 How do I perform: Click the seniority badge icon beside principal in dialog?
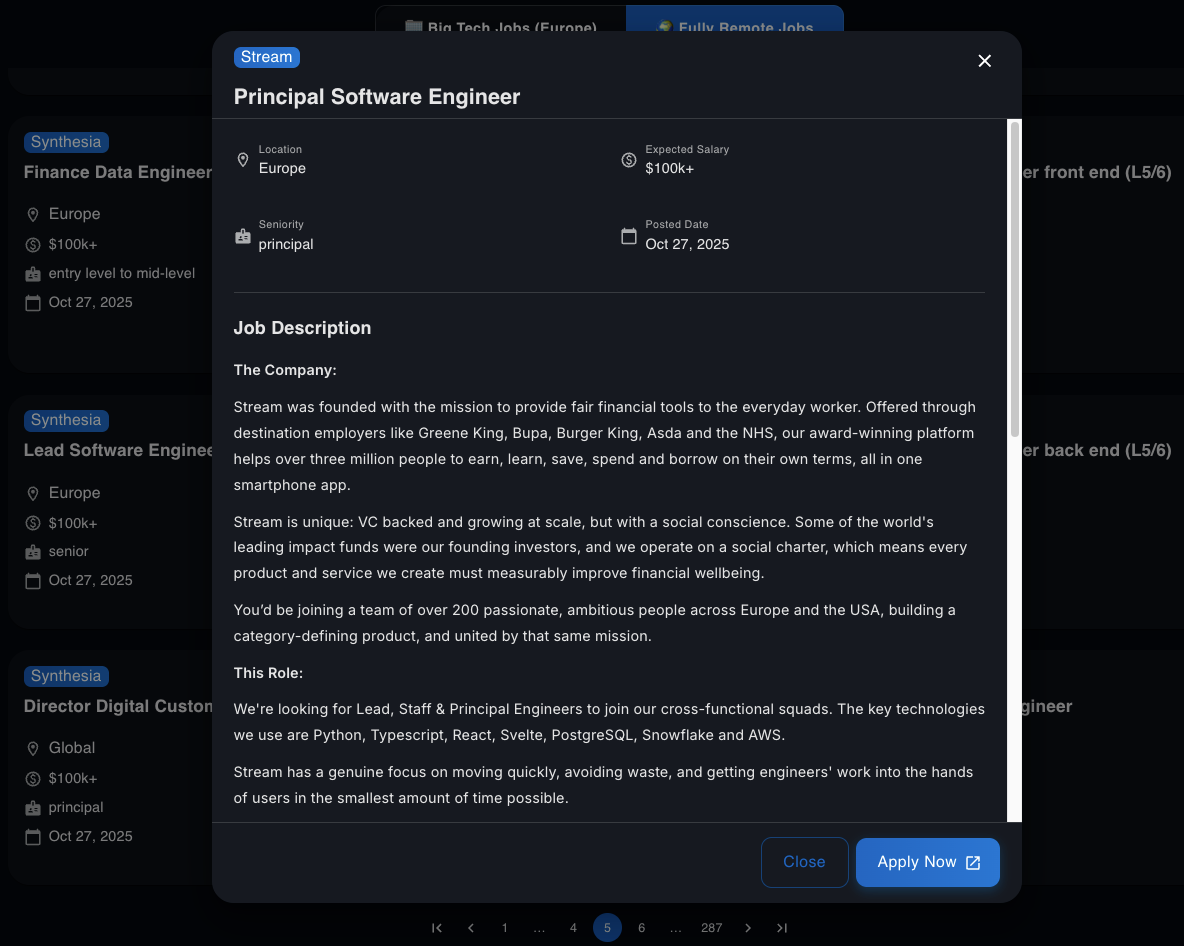click(243, 236)
